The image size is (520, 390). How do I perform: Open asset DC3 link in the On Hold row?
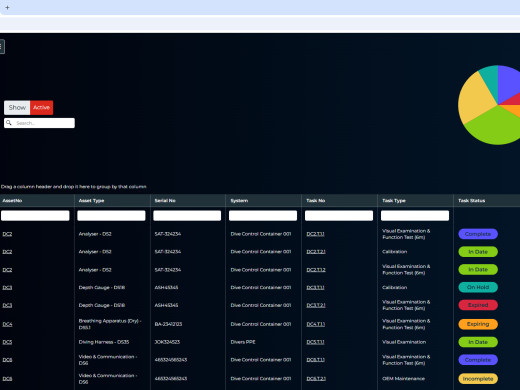[x=7, y=287]
